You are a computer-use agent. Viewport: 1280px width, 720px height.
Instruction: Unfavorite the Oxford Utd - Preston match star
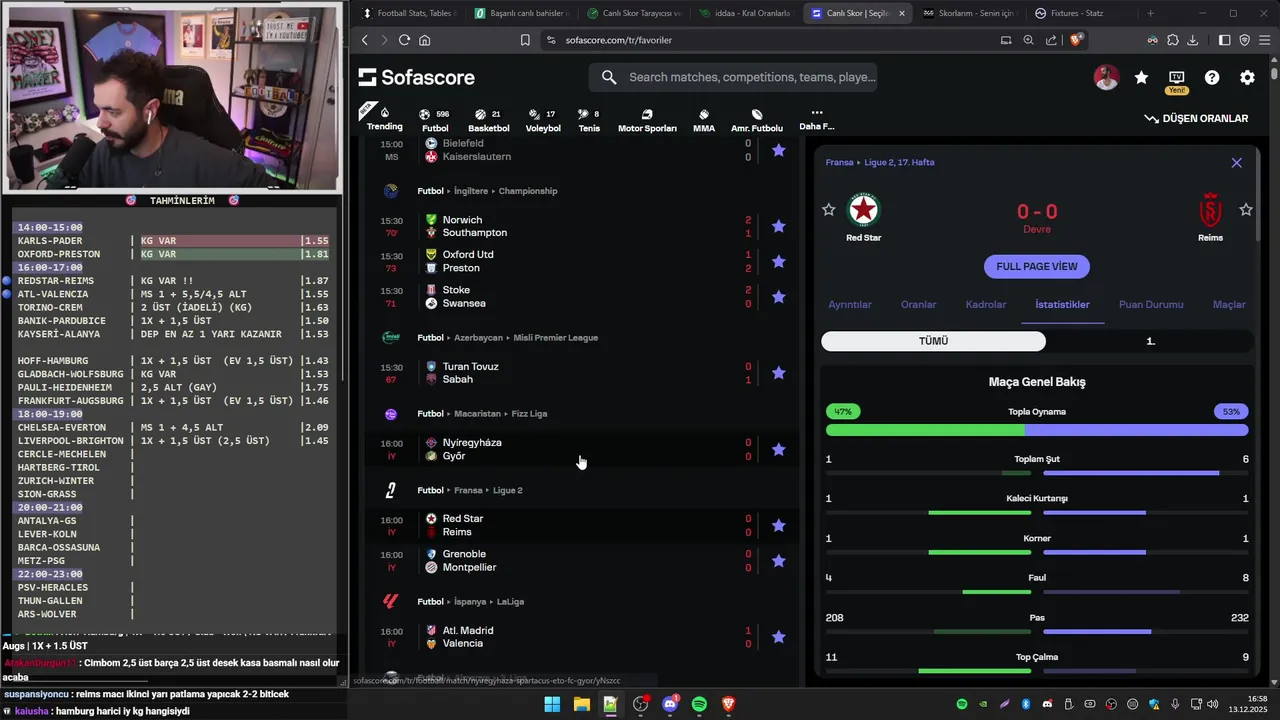point(779,261)
